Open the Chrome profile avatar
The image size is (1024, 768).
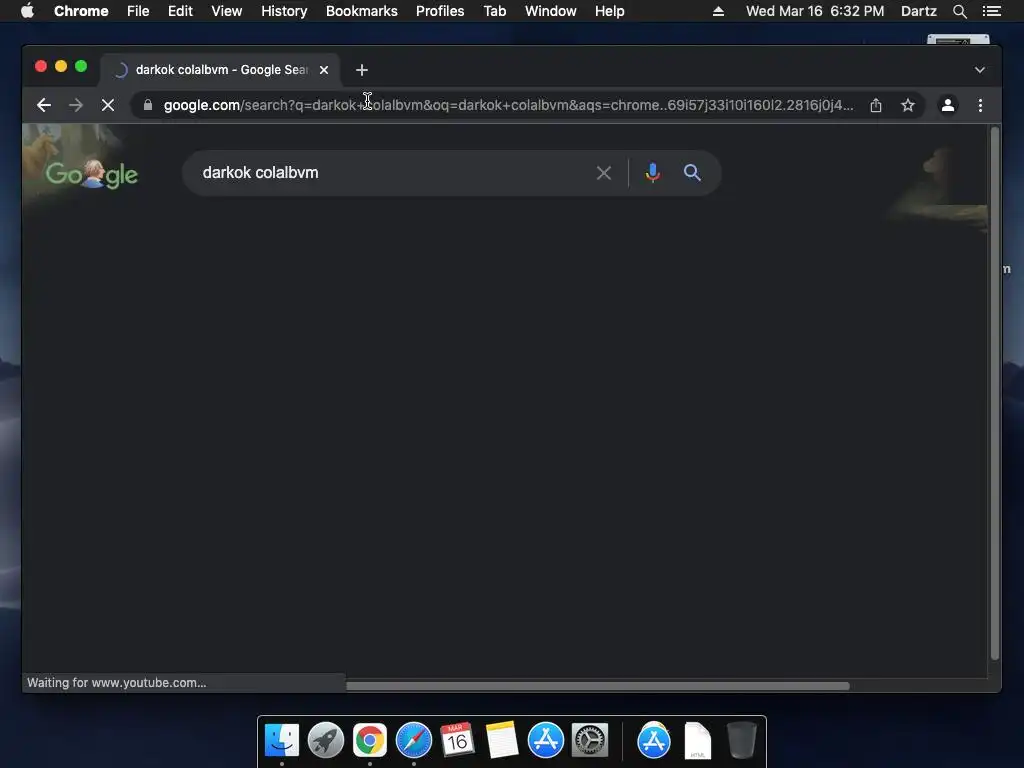tap(948, 105)
